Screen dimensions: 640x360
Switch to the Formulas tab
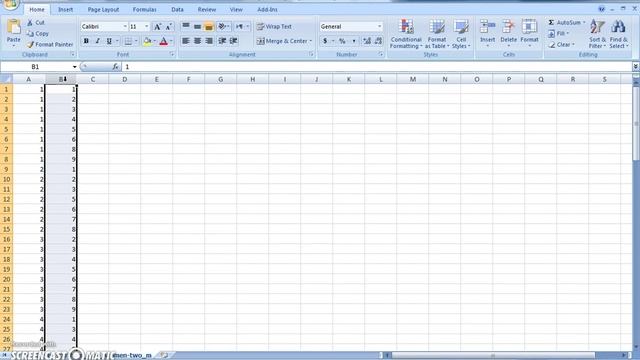click(x=144, y=9)
